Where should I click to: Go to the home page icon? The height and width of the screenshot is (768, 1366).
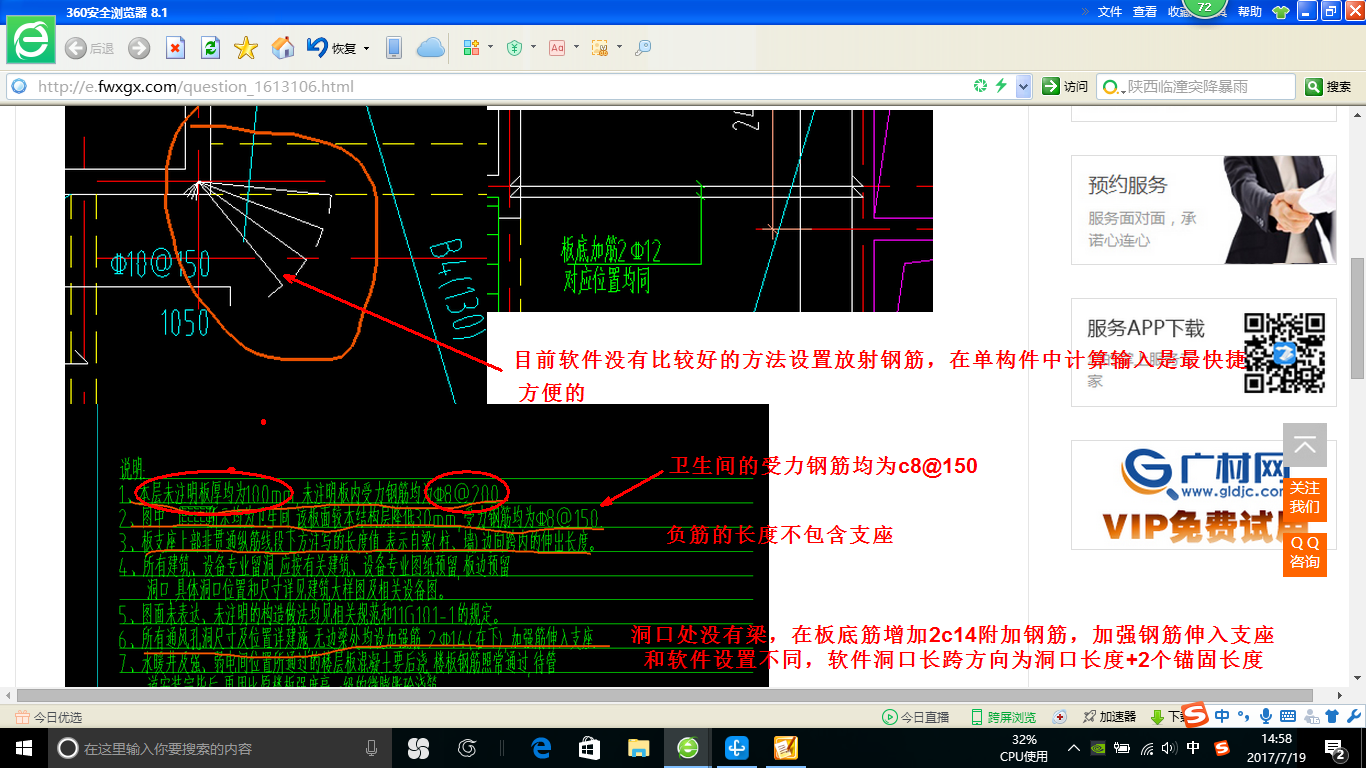pos(283,48)
